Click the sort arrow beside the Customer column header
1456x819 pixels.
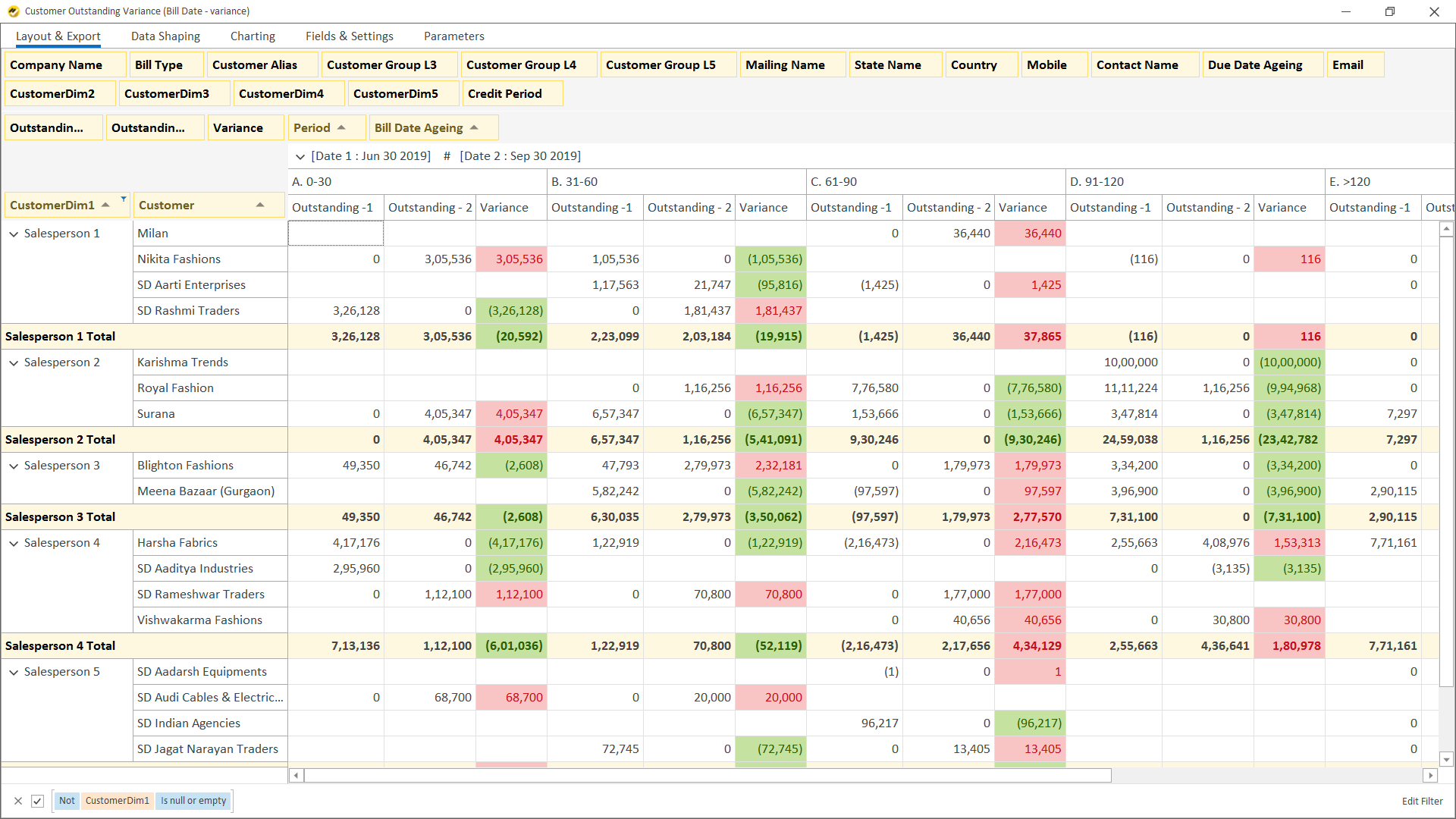[260, 205]
